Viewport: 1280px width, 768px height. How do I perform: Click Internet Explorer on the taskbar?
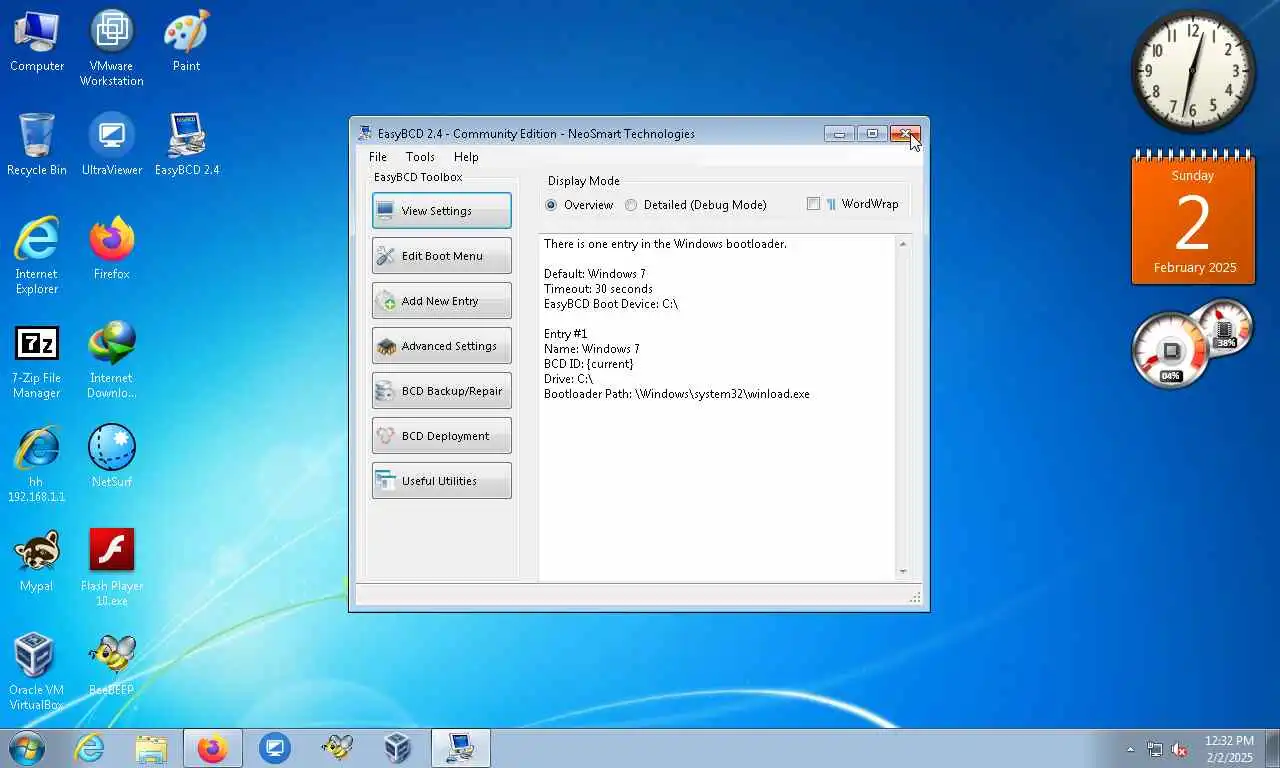[x=89, y=748]
